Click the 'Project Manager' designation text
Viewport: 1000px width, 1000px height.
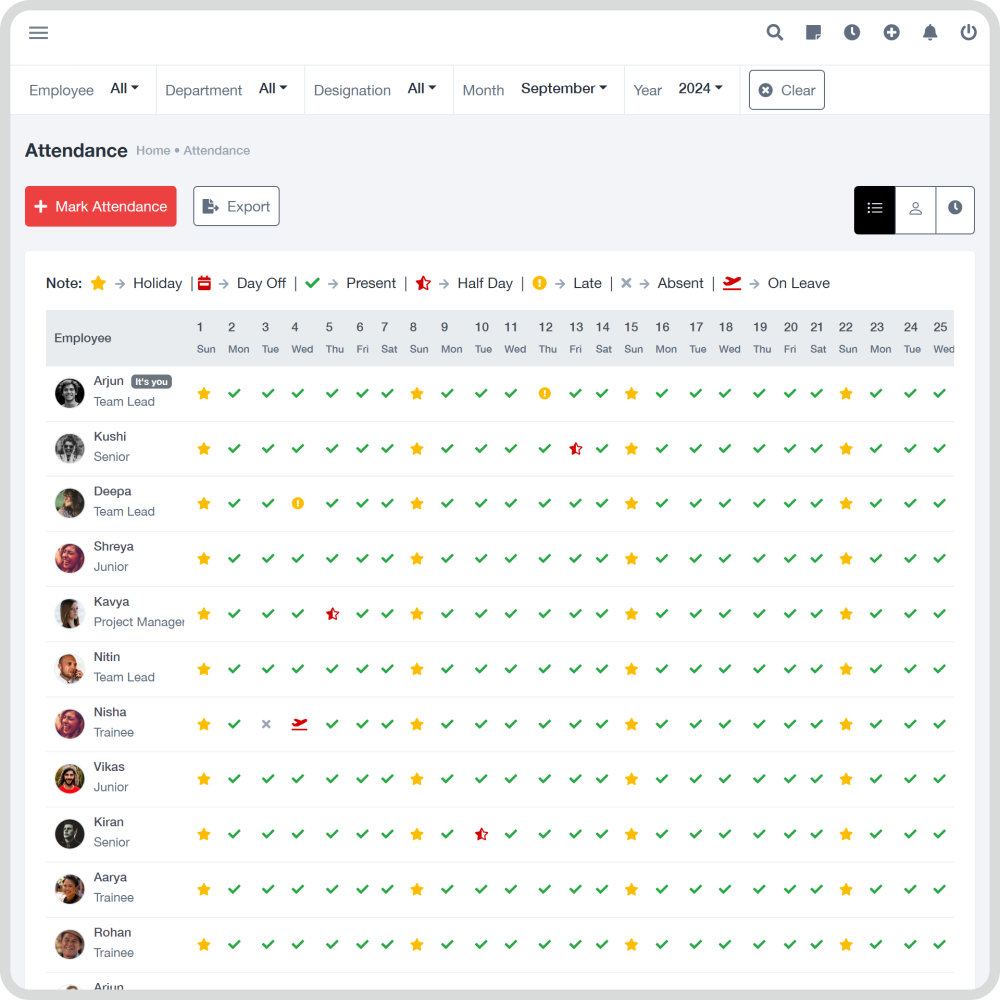[x=139, y=622]
